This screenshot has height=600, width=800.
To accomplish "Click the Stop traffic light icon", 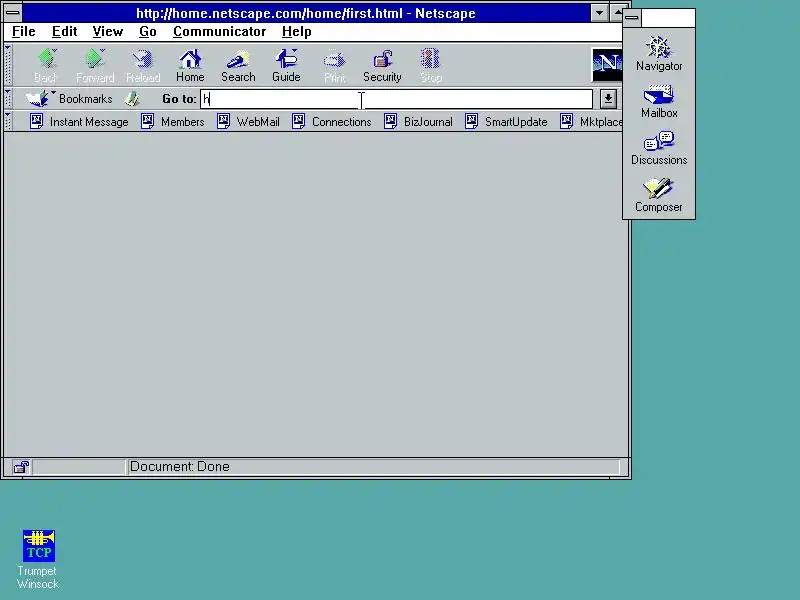I will click(x=431, y=65).
